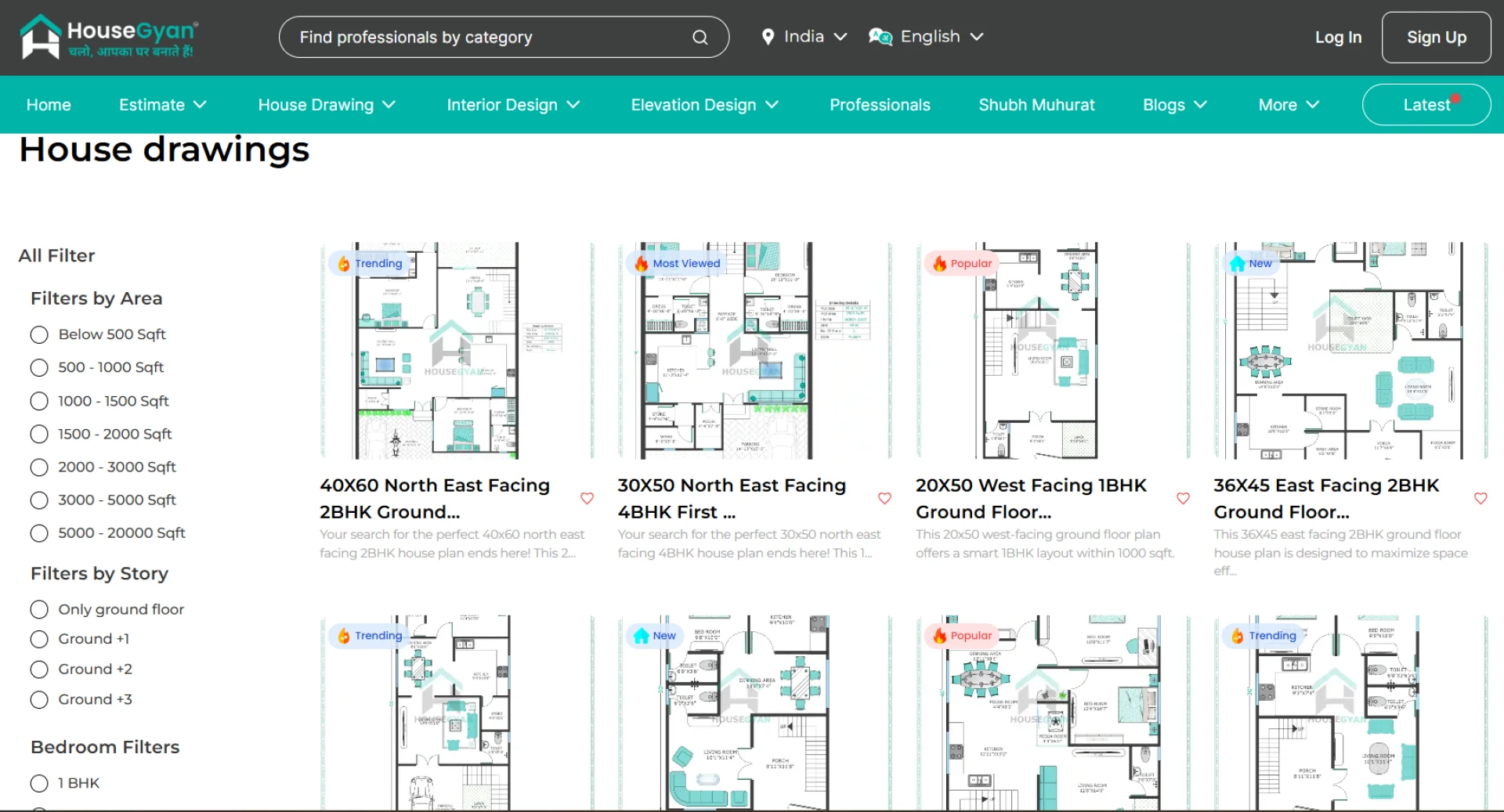Open the 30X50 Most Viewed floor plan thumbnail
Screen dimensions: 1504x812
(754, 351)
